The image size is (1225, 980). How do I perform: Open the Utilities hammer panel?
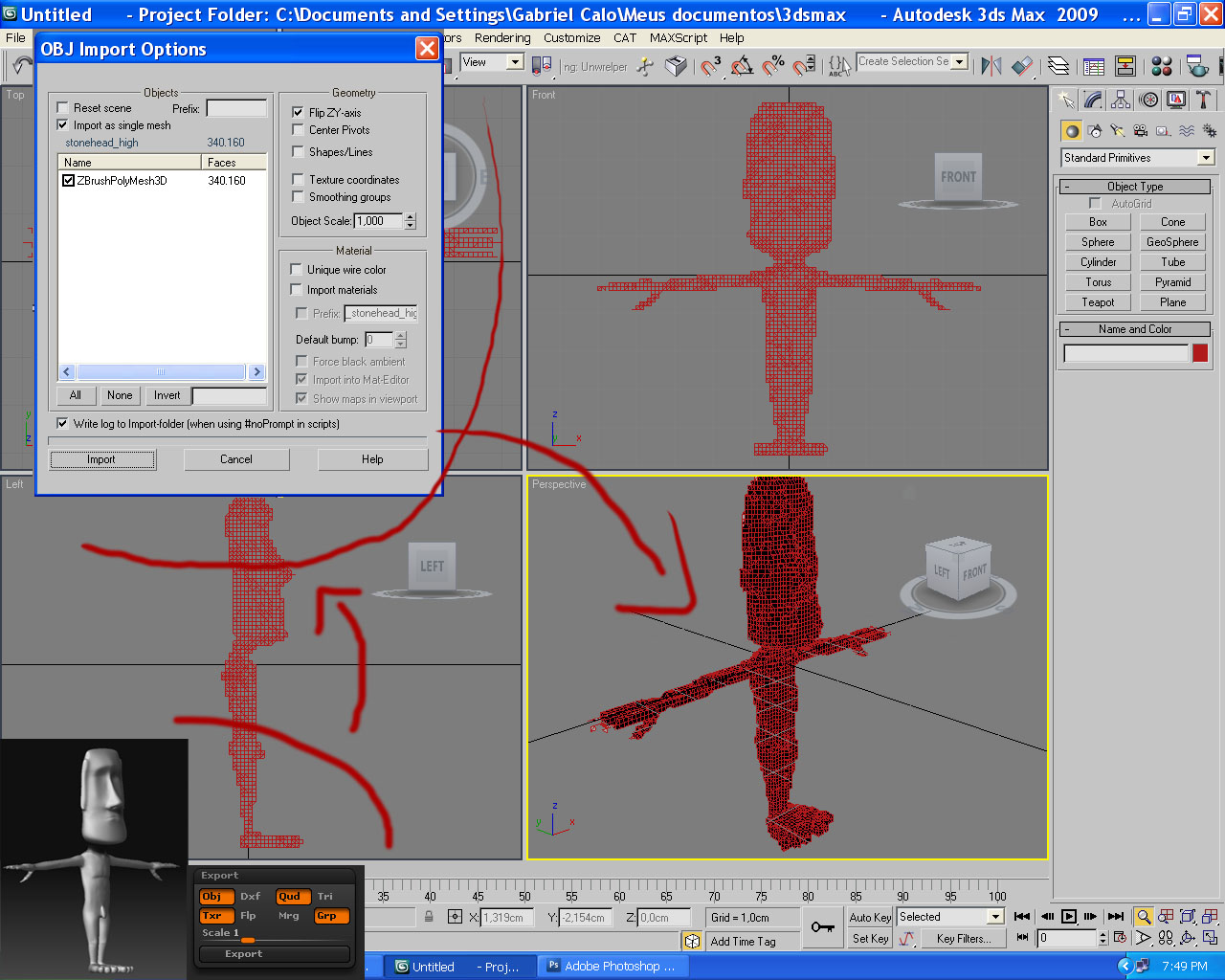point(1204,100)
